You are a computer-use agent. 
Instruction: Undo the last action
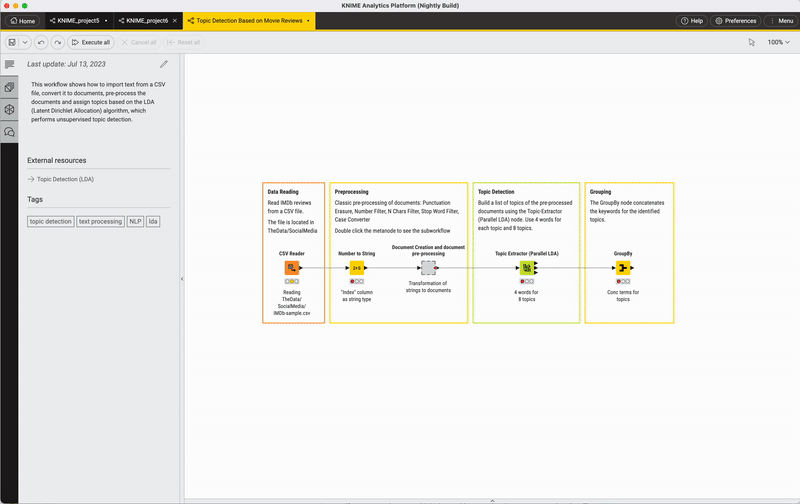(41, 42)
